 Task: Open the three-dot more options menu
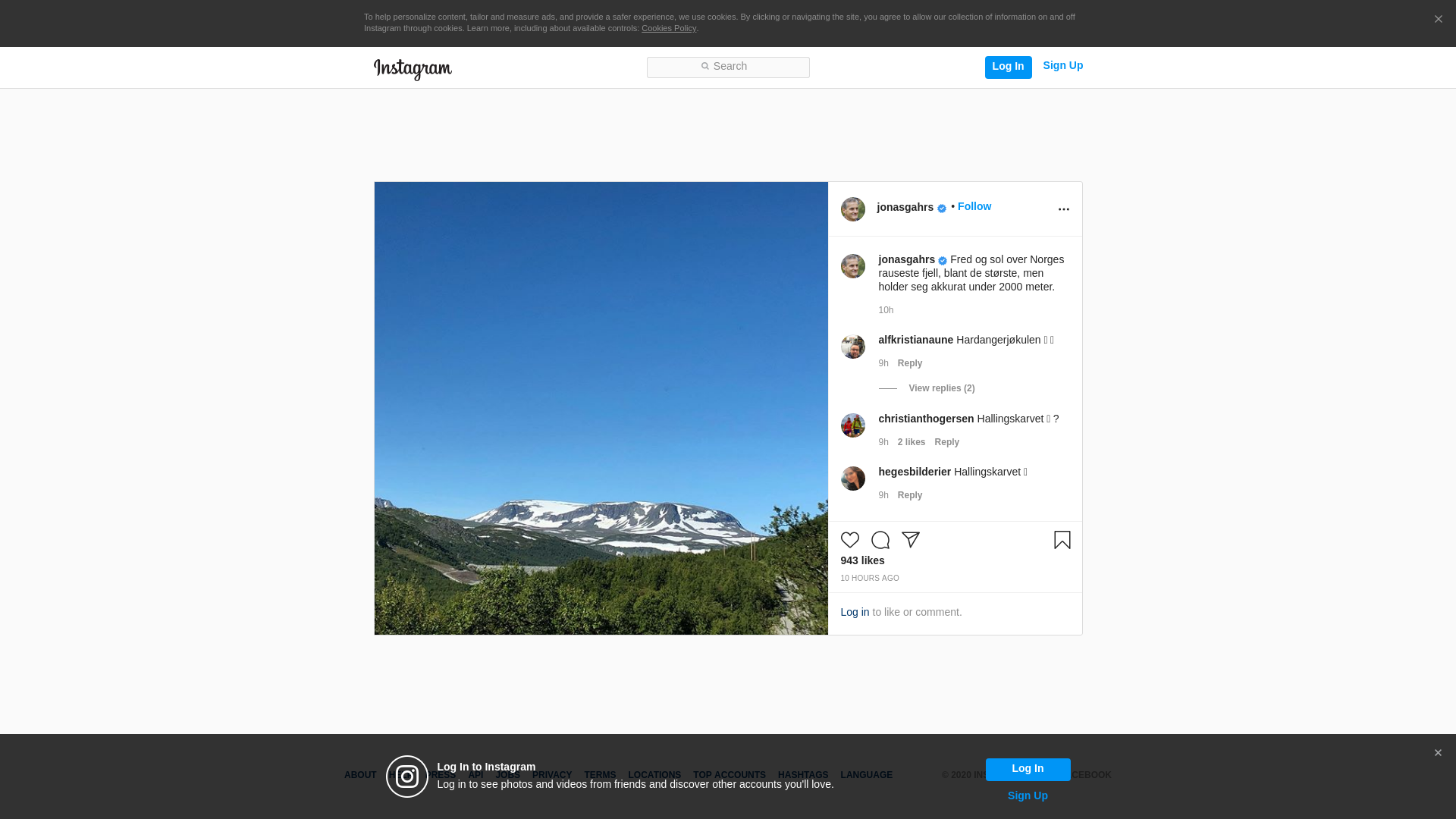click(1063, 209)
